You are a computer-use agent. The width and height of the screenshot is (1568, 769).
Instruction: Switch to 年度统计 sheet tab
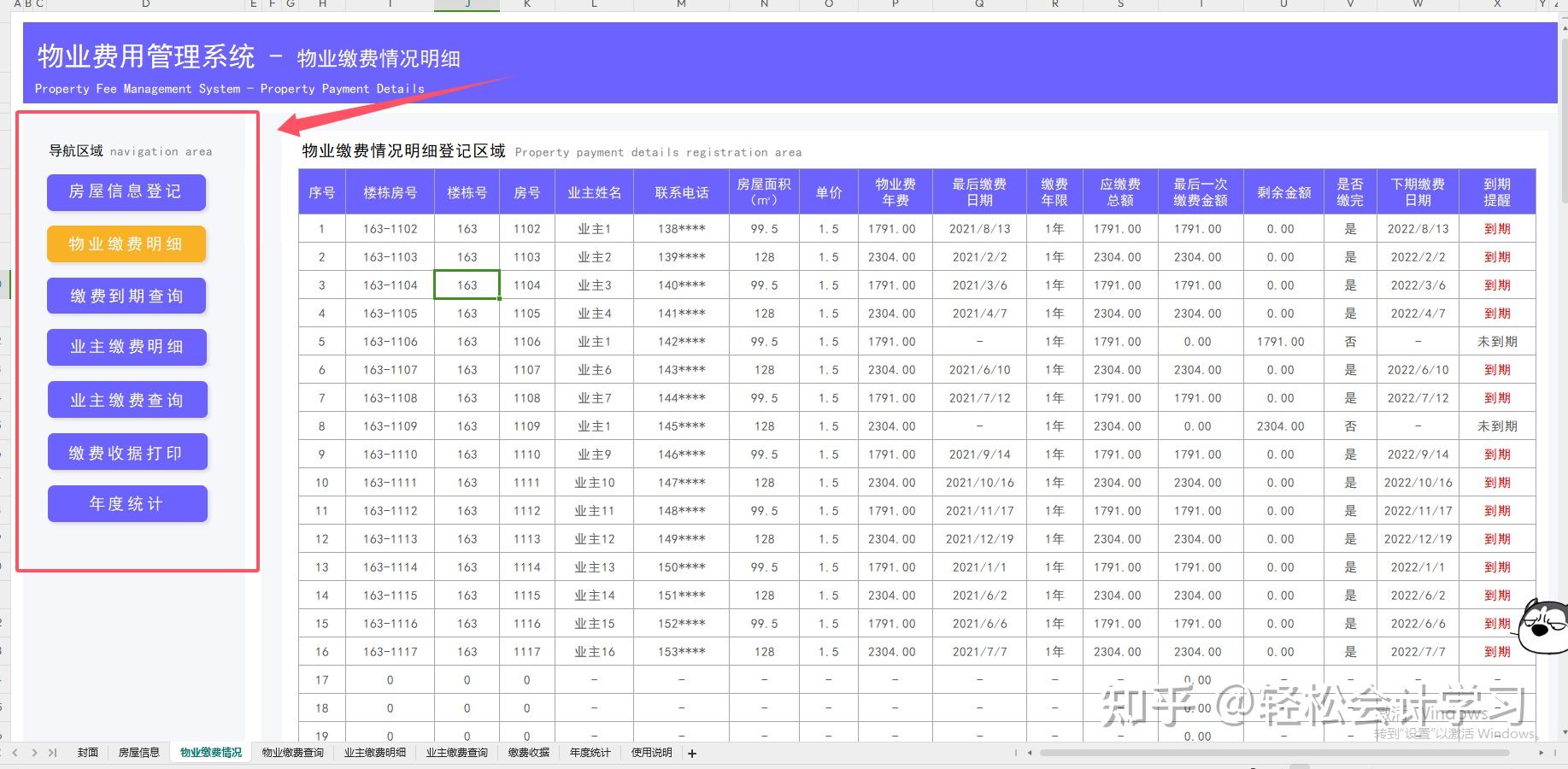(x=590, y=753)
